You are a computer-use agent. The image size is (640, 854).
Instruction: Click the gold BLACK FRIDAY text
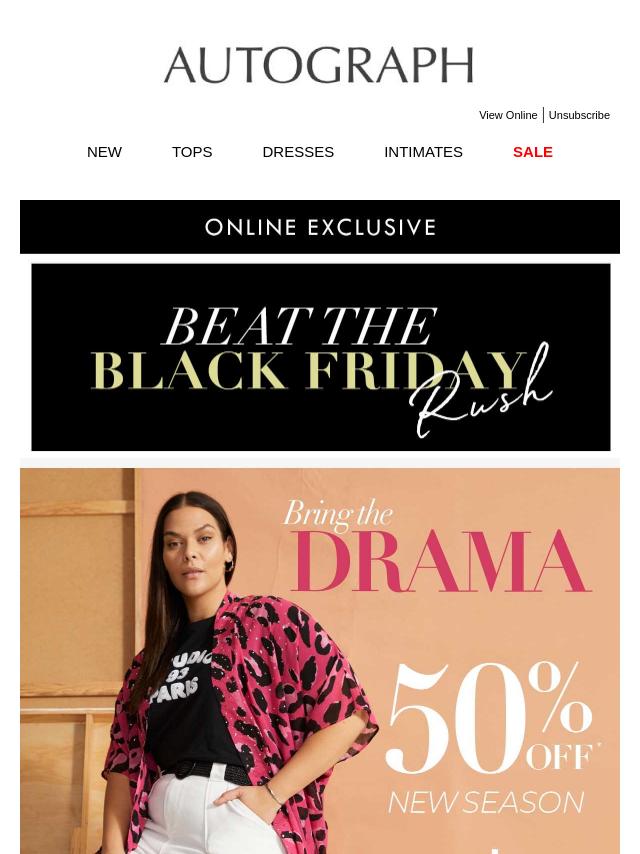coord(308,370)
